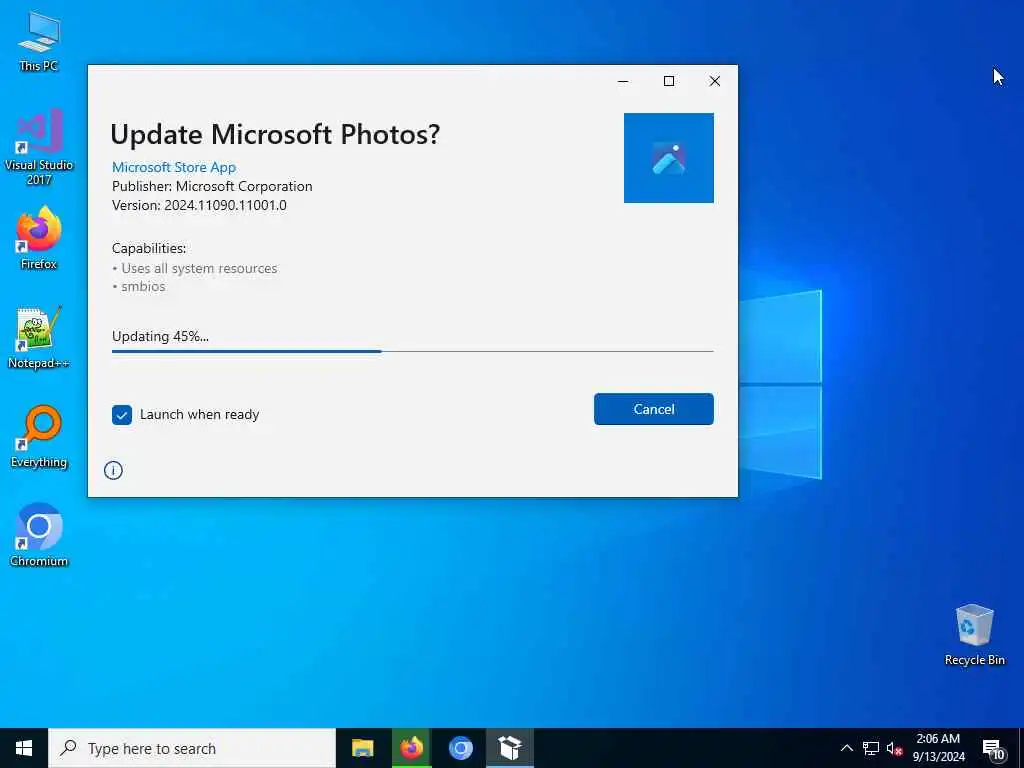The height and width of the screenshot is (768, 1024).
Task: Click the Version 2024.11090.11001.0 text
Action: (199, 205)
